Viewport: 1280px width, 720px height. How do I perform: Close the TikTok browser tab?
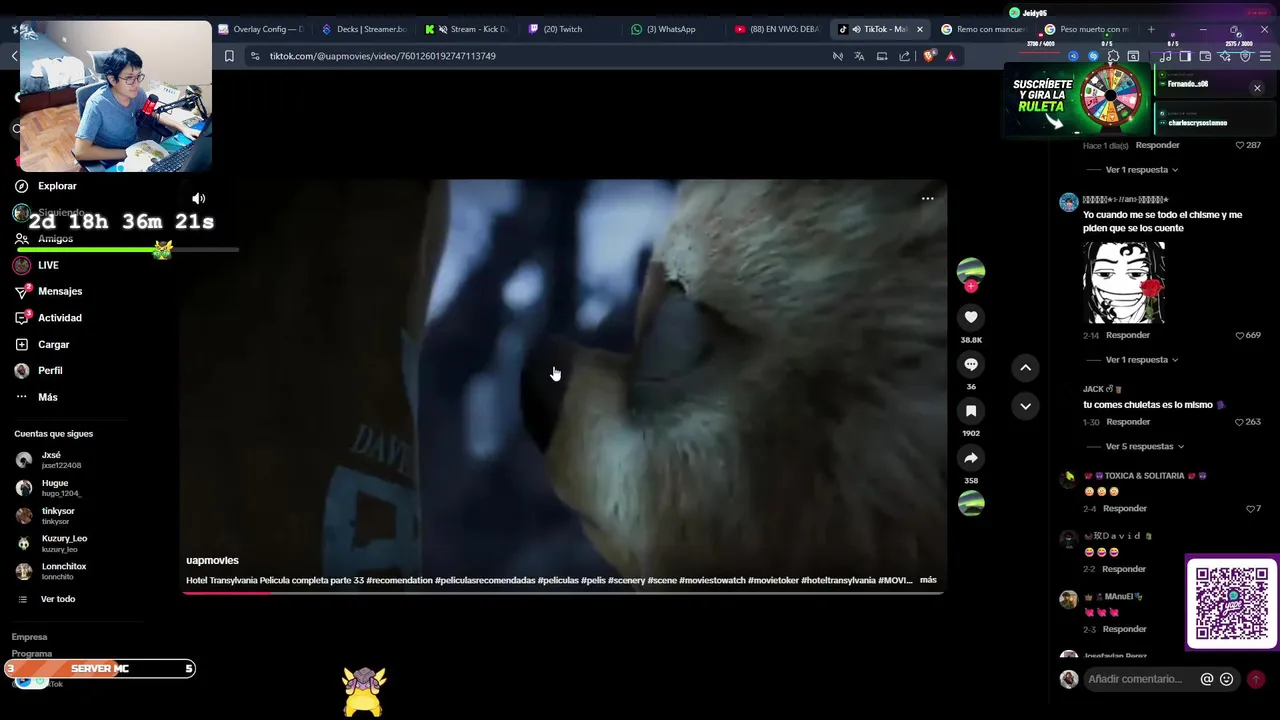click(x=919, y=29)
